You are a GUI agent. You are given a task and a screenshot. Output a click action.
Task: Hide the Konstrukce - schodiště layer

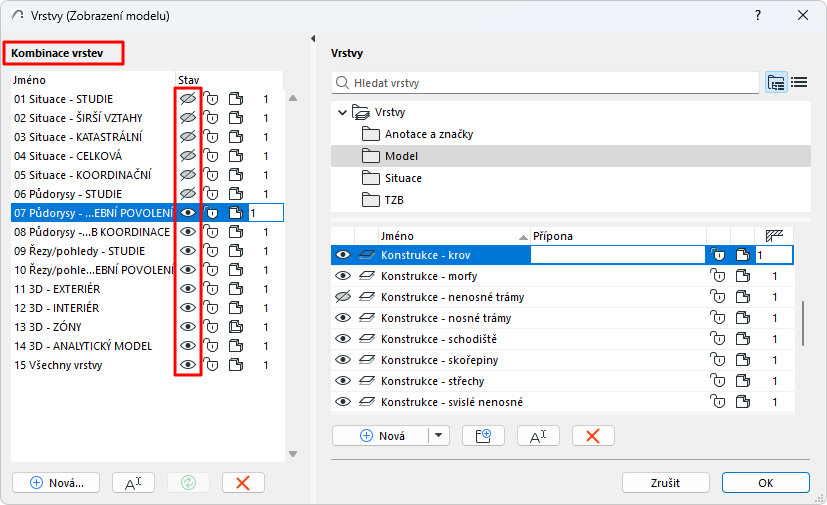click(343, 339)
